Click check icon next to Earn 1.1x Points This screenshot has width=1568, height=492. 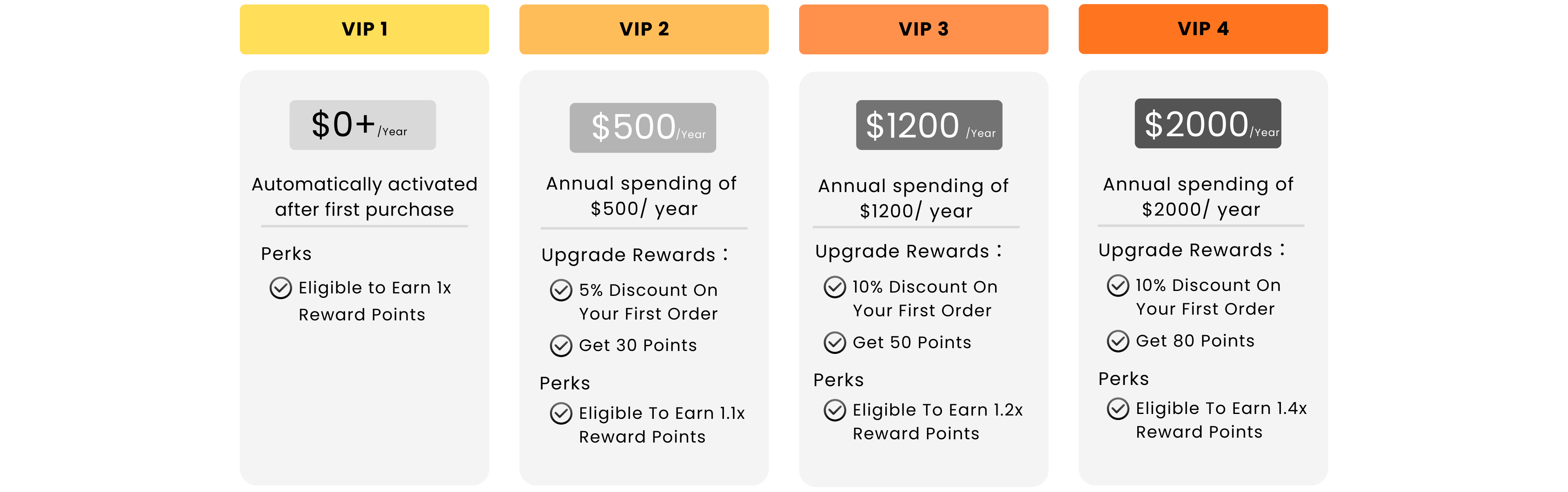point(561,414)
